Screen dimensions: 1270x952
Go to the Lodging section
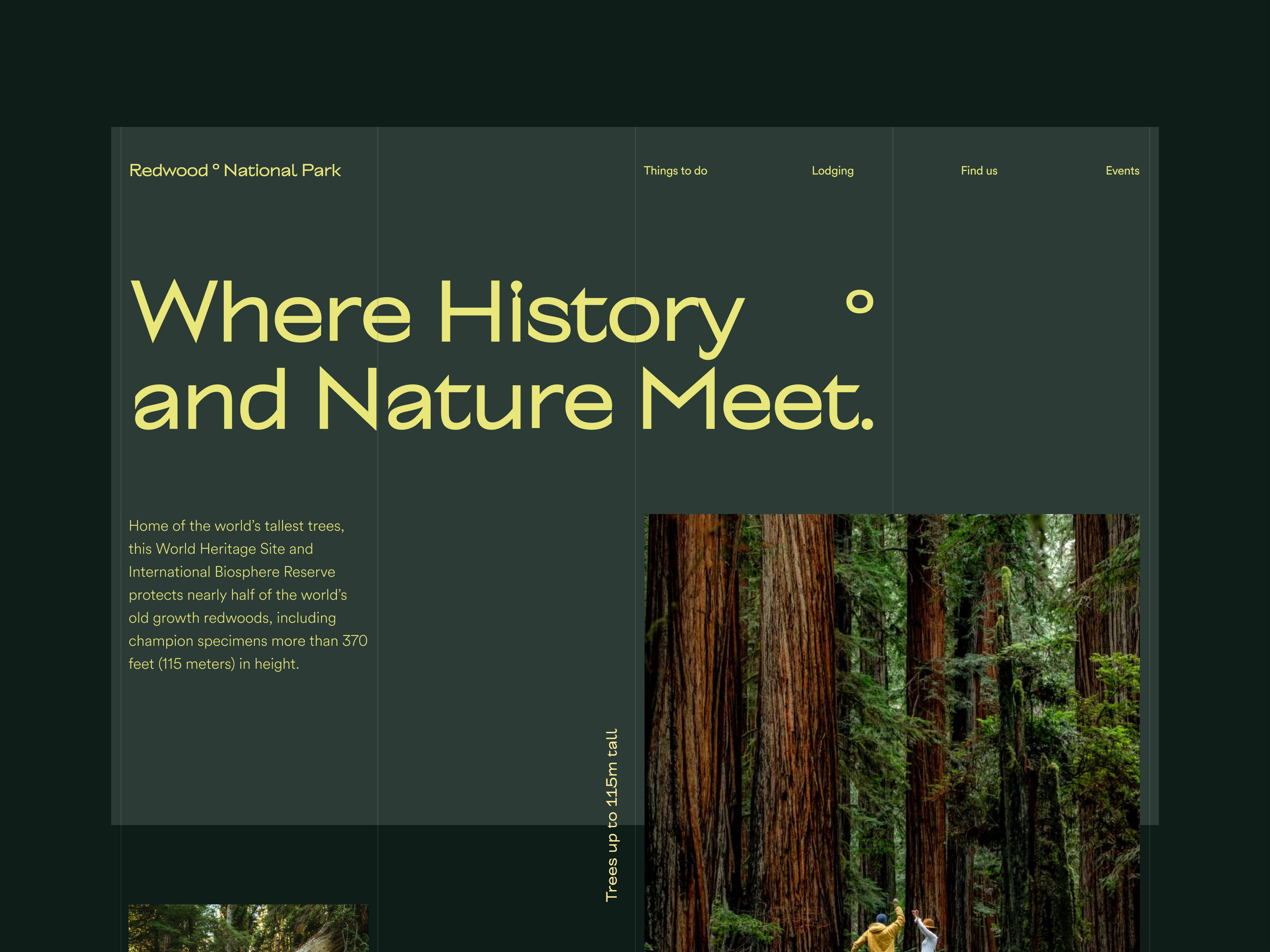pos(833,171)
